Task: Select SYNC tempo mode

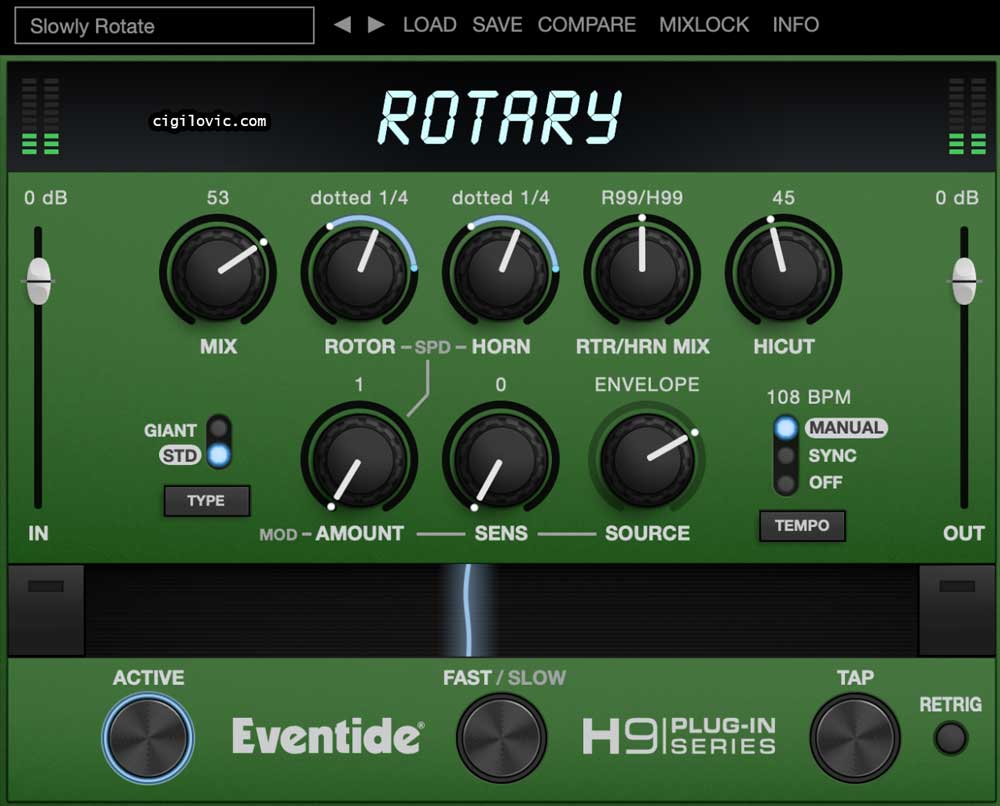Action: [785, 455]
